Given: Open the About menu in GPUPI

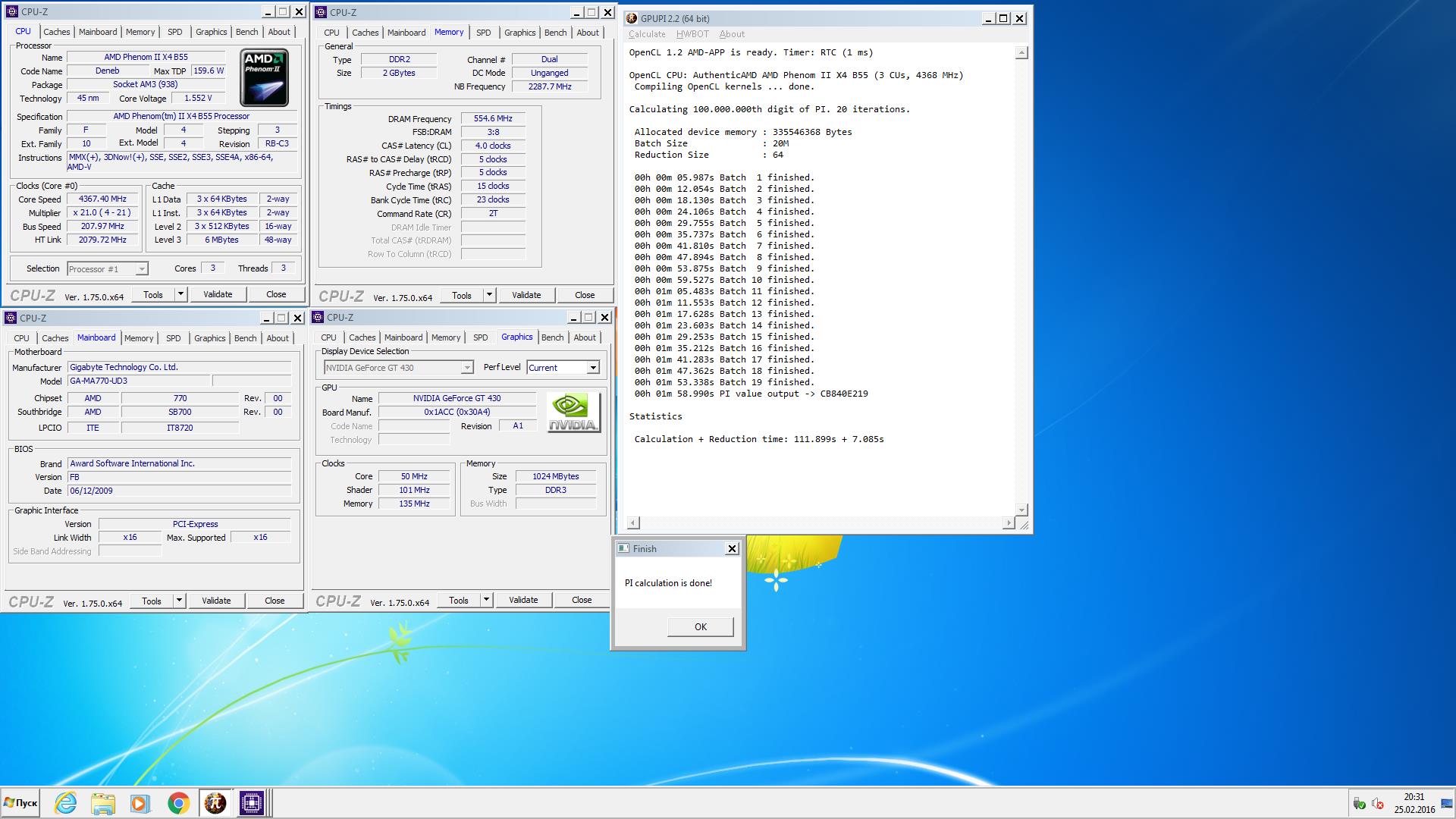Looking at the screenshot, I should tap(732, 34).
